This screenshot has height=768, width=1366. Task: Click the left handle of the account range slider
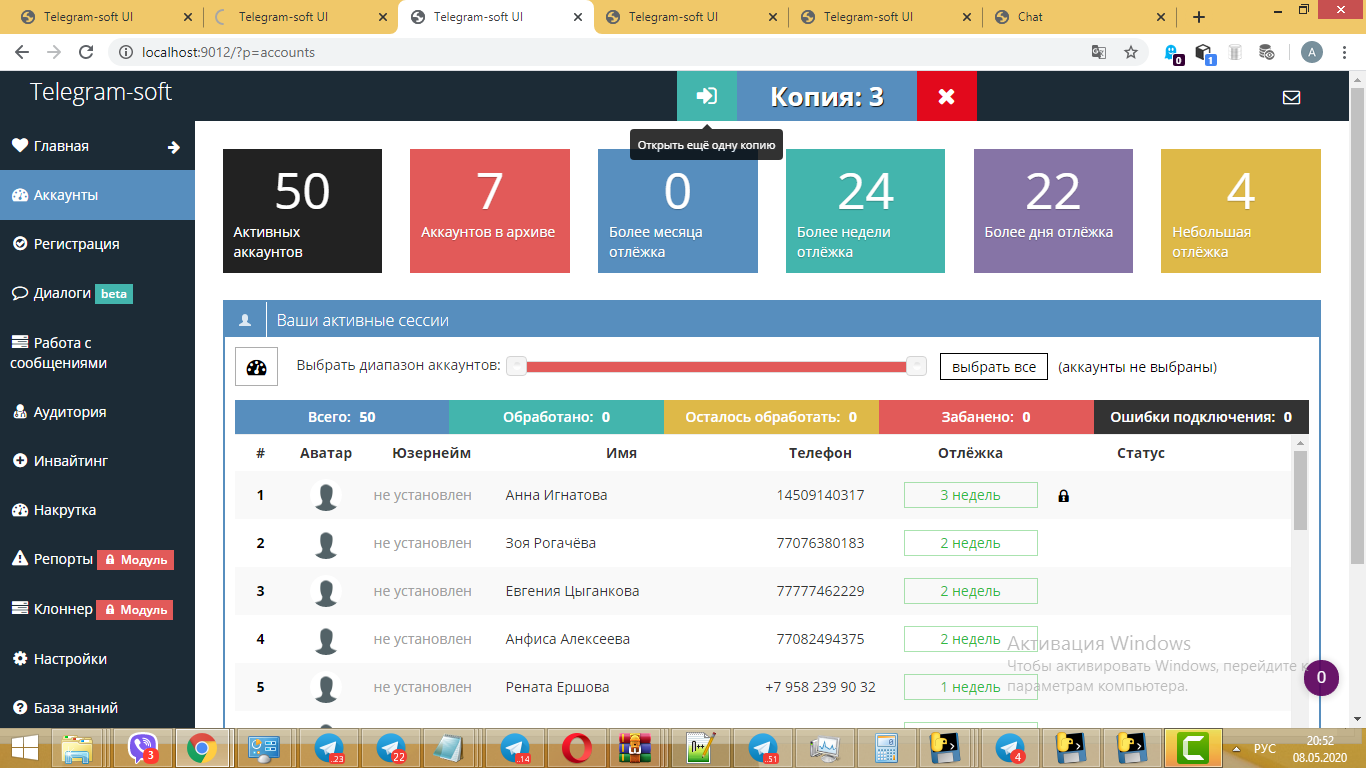coord(516,366)
